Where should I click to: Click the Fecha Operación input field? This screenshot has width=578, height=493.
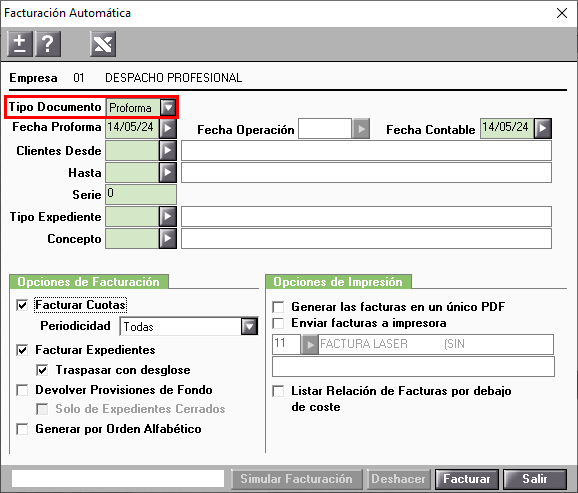(x=325, y=129)
